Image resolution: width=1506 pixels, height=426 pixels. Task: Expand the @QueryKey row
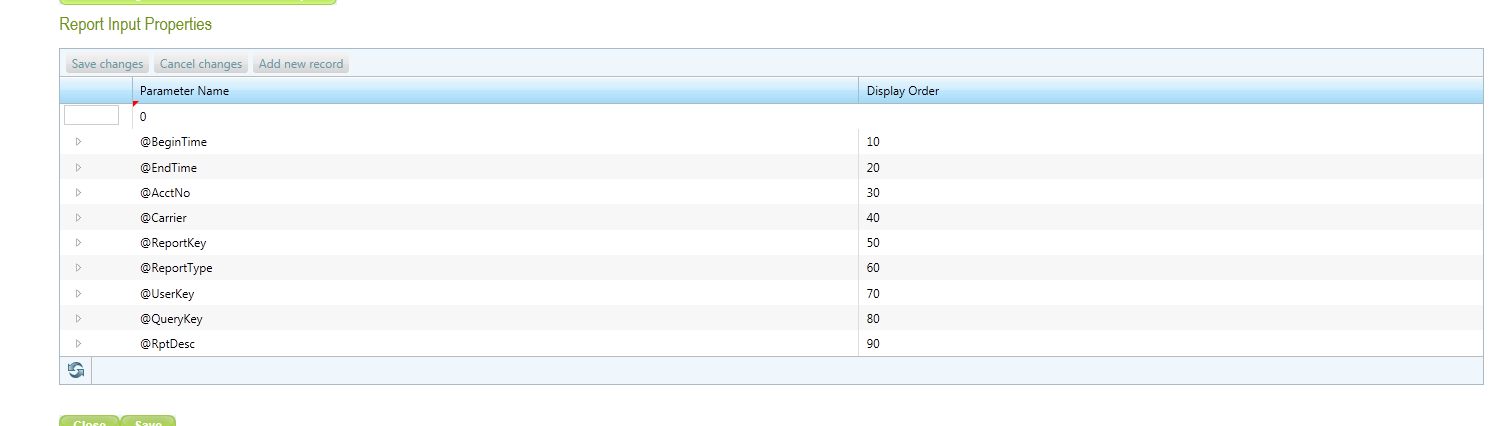(79, 318)
